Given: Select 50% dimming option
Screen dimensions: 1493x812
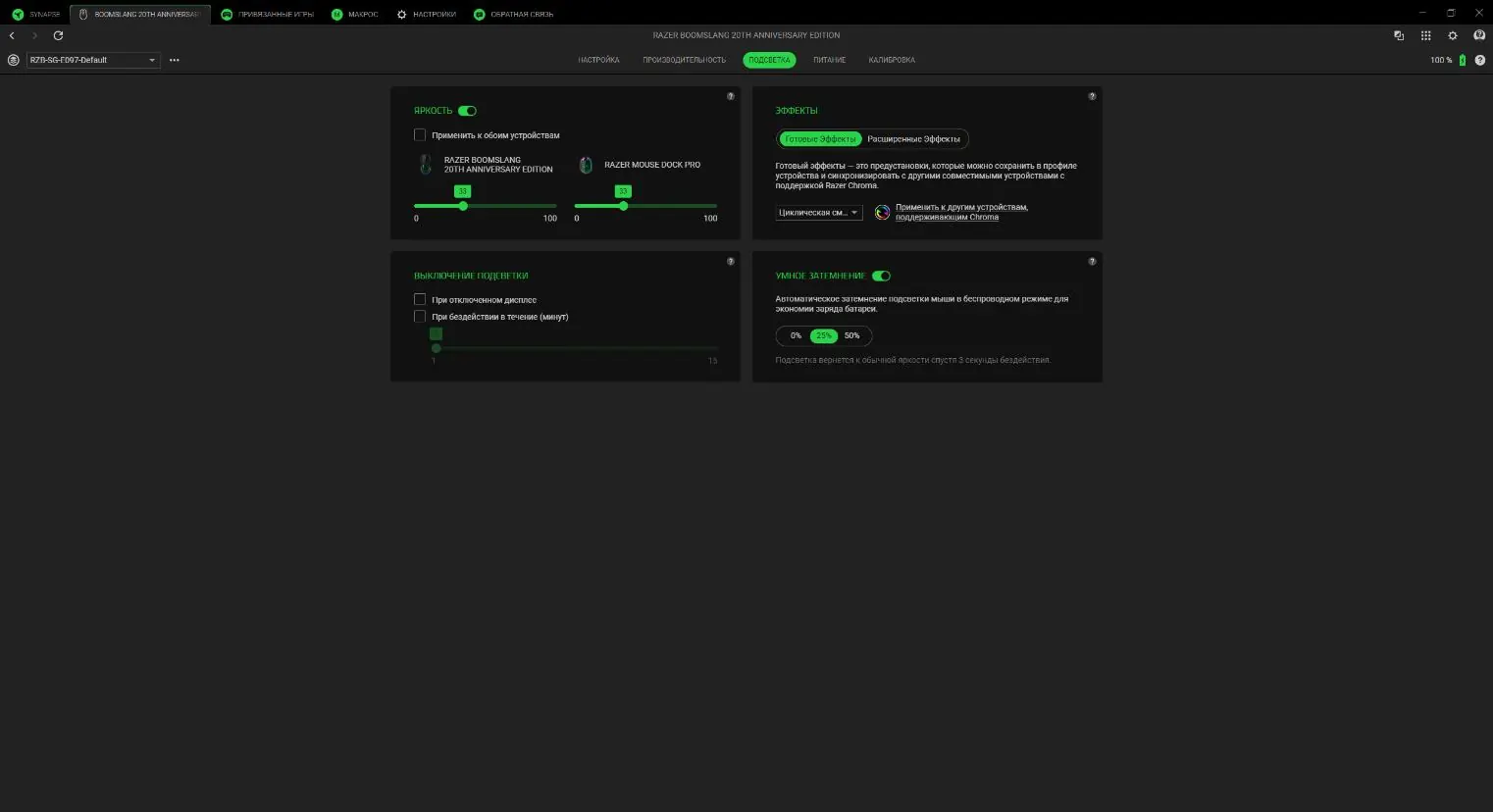Looking at the screenshot, I should point(852,335).
